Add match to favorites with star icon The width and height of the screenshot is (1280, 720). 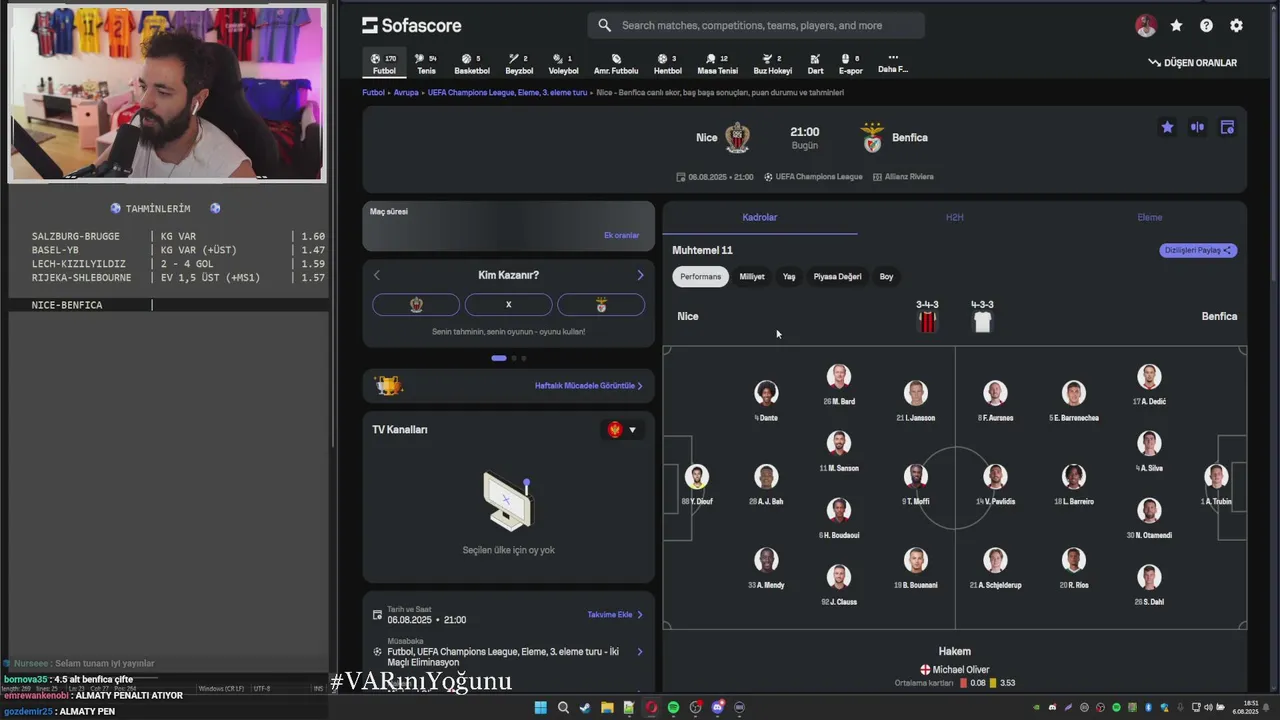point(1167,127)
